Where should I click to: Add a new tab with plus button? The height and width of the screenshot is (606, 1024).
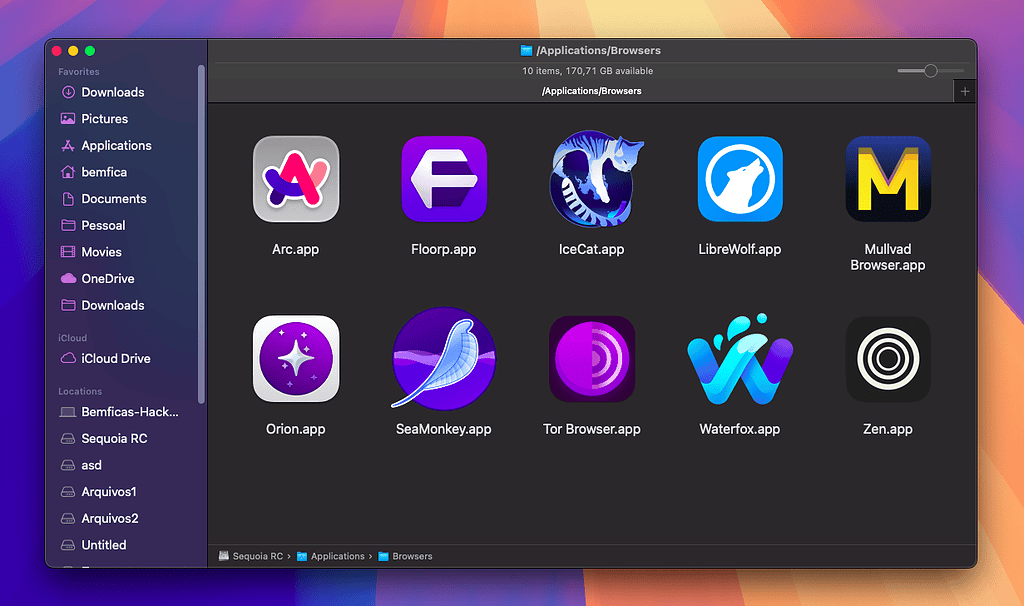[x=965, y=91]
